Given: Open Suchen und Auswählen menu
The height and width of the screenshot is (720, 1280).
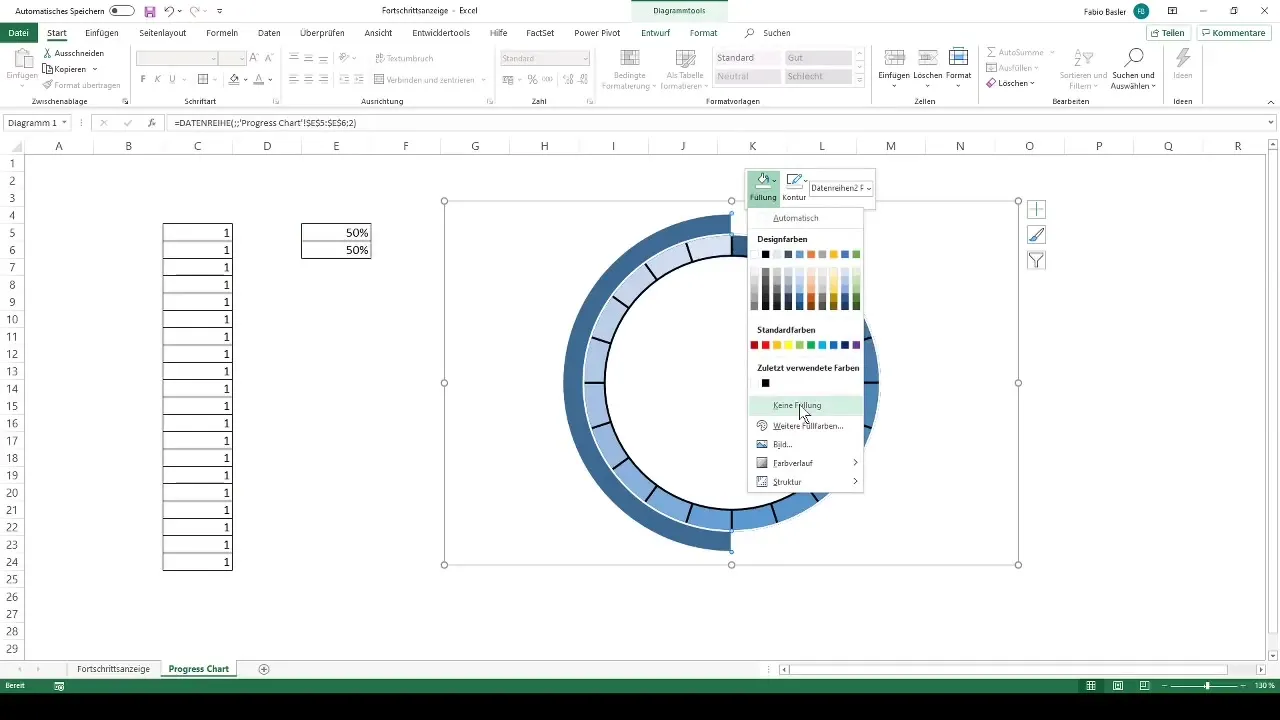Looking at the screenshot, I should (1133, 69).
